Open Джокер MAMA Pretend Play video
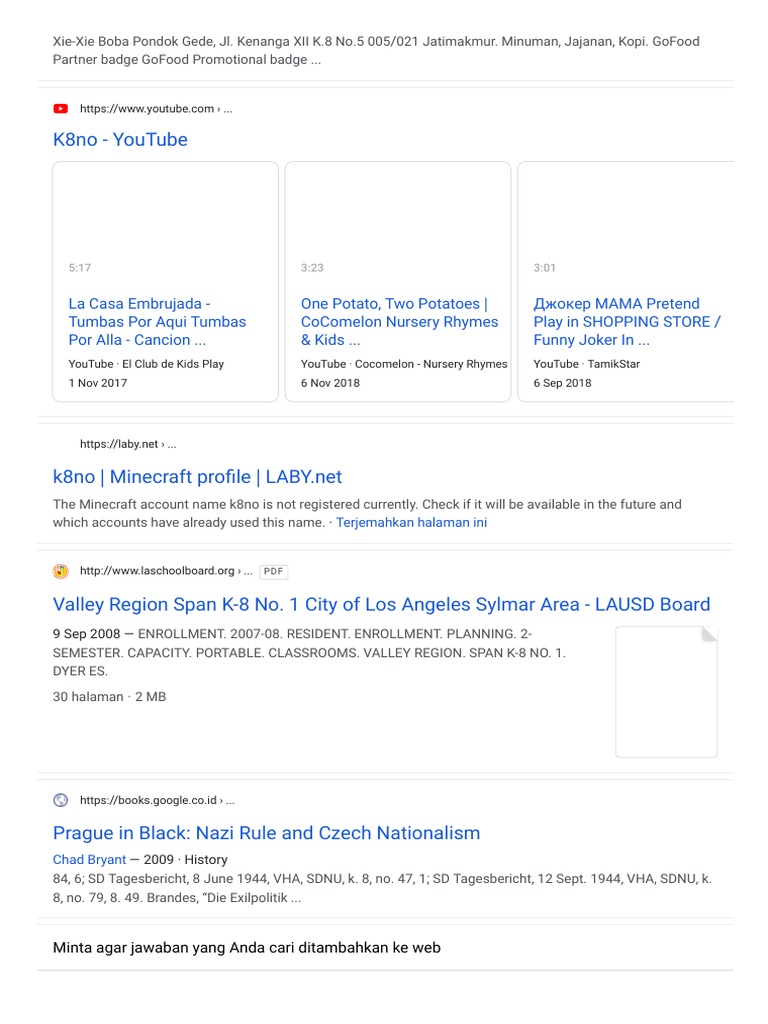Viewport: 768px width, 1024px height. click(x=626, y=321)
